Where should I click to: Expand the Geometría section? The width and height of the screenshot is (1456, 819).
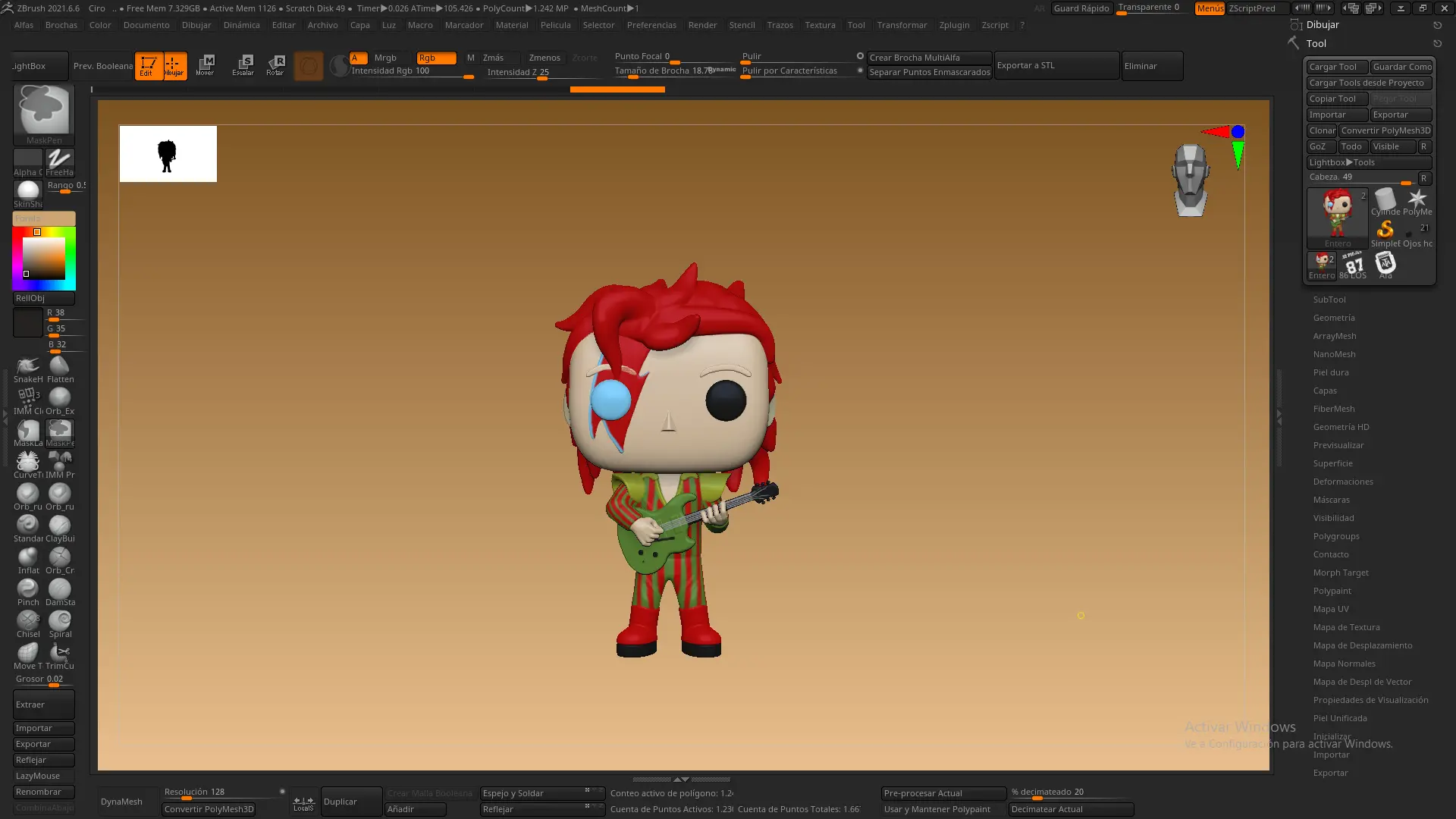[1334, 318]
